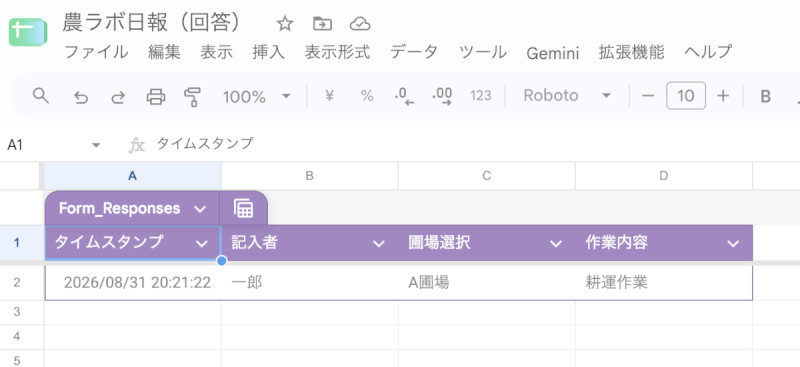Move document using folder icon
The height and width of the screenshot is (367, 800).
(322, 23)
